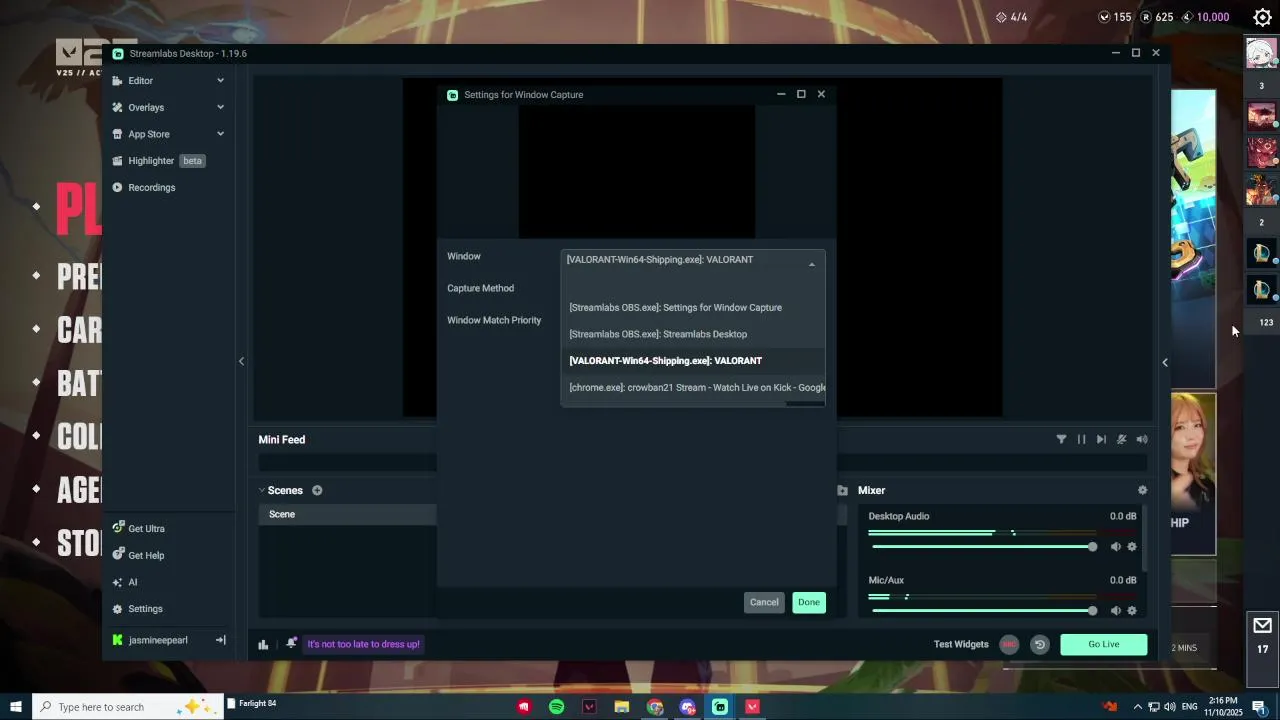
Task: Toggle mini feed alert muting bell icon
Action: coord(1122,440)
